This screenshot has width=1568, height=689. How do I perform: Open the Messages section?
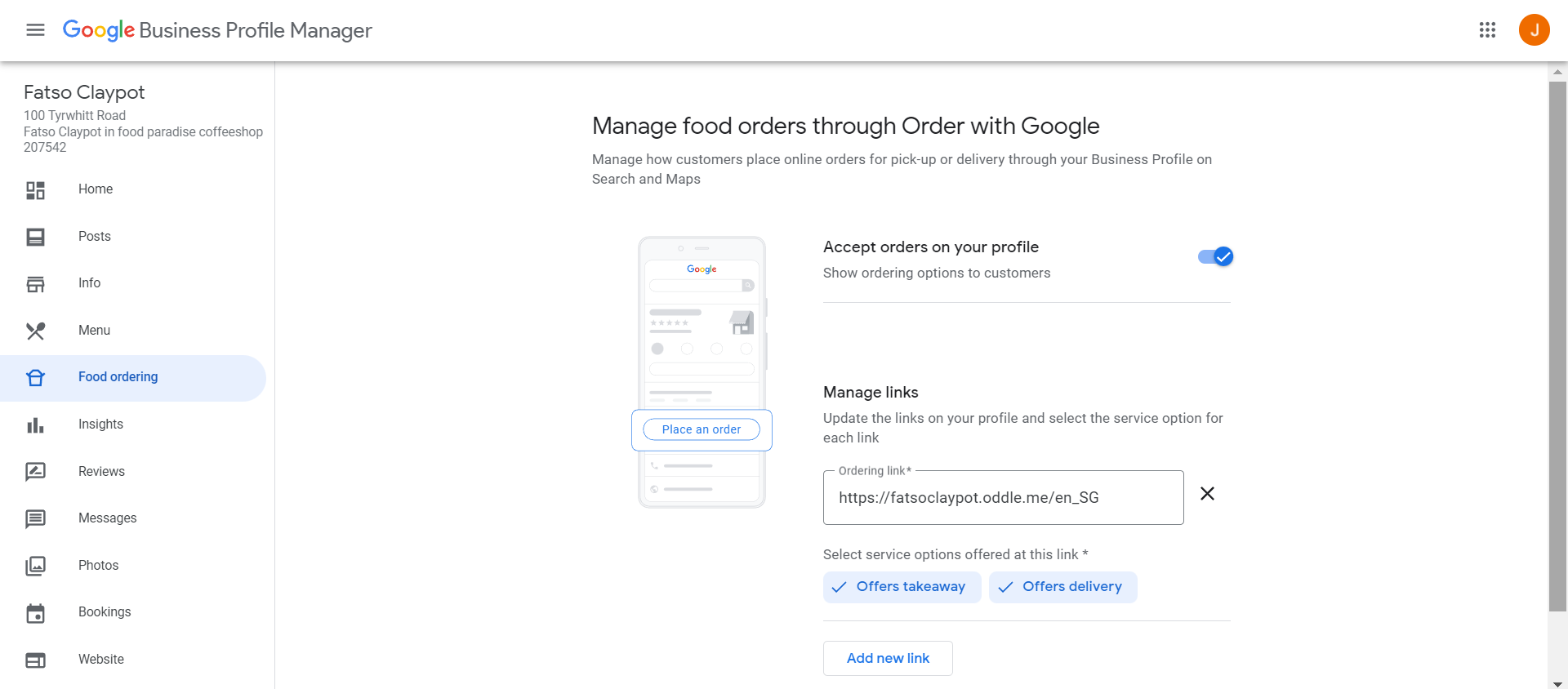pos(107,518)
